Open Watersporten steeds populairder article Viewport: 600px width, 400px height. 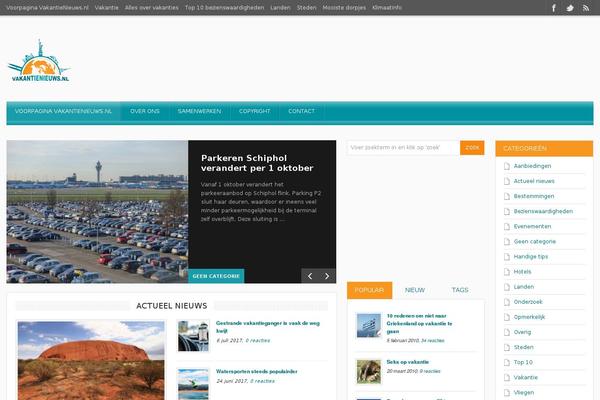pos(256,371)
